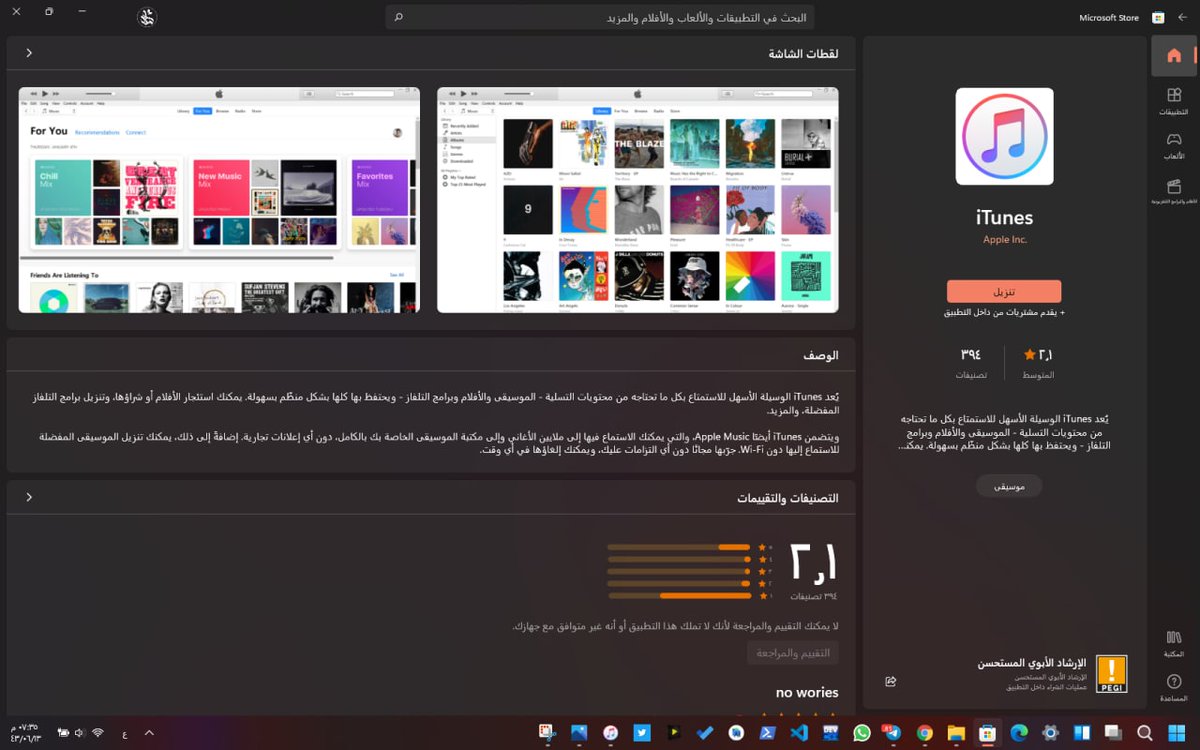
Task: Open the Microsoft Store icon on the taskbar
Action: [987, 733]
